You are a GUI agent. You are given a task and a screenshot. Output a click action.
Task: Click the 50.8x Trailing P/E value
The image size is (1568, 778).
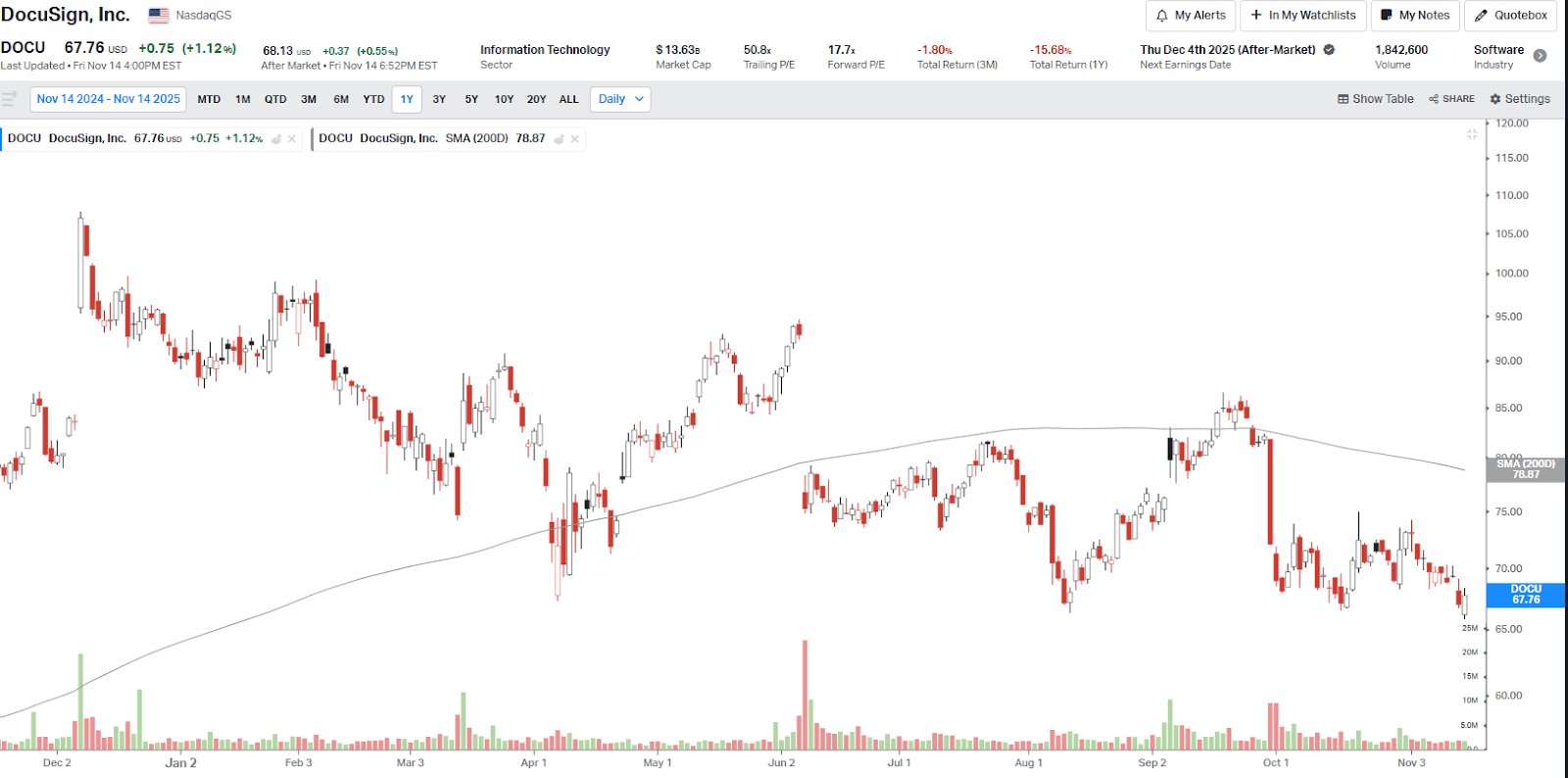click(758, 50)
